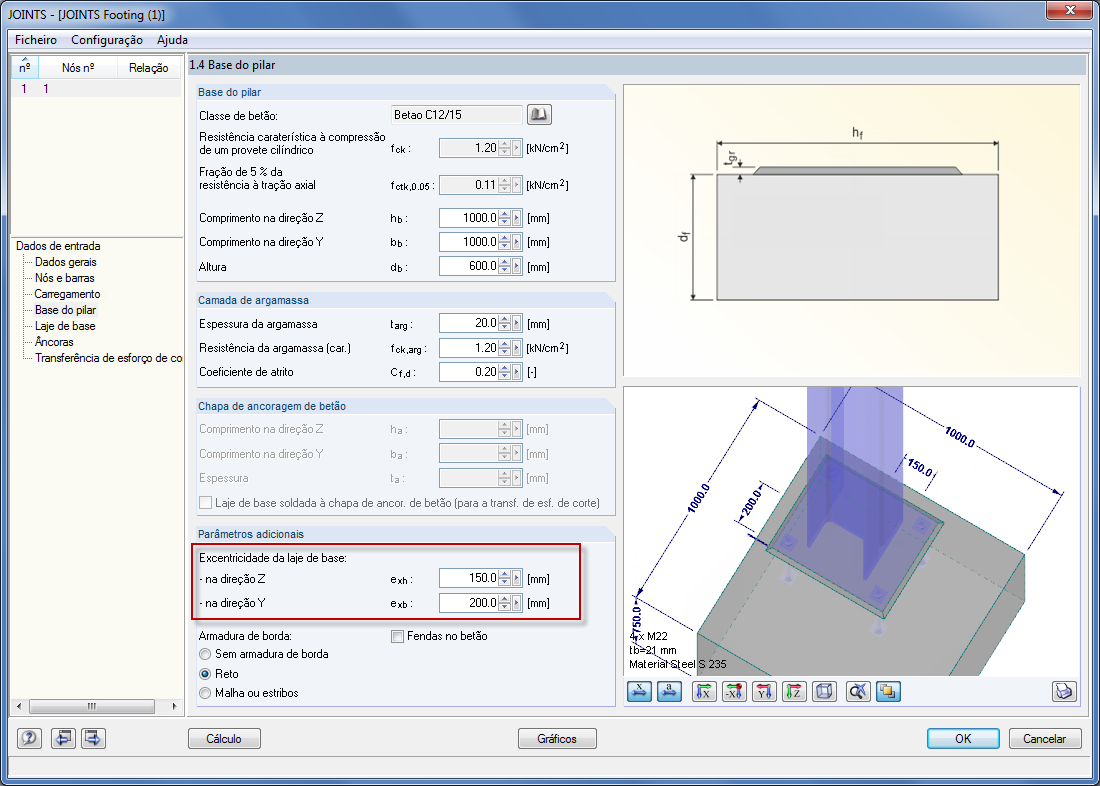Open arrow menu beside Resistência da argamassa
The width and height of the screenshot is (1100, 786).
pos(517,348)
